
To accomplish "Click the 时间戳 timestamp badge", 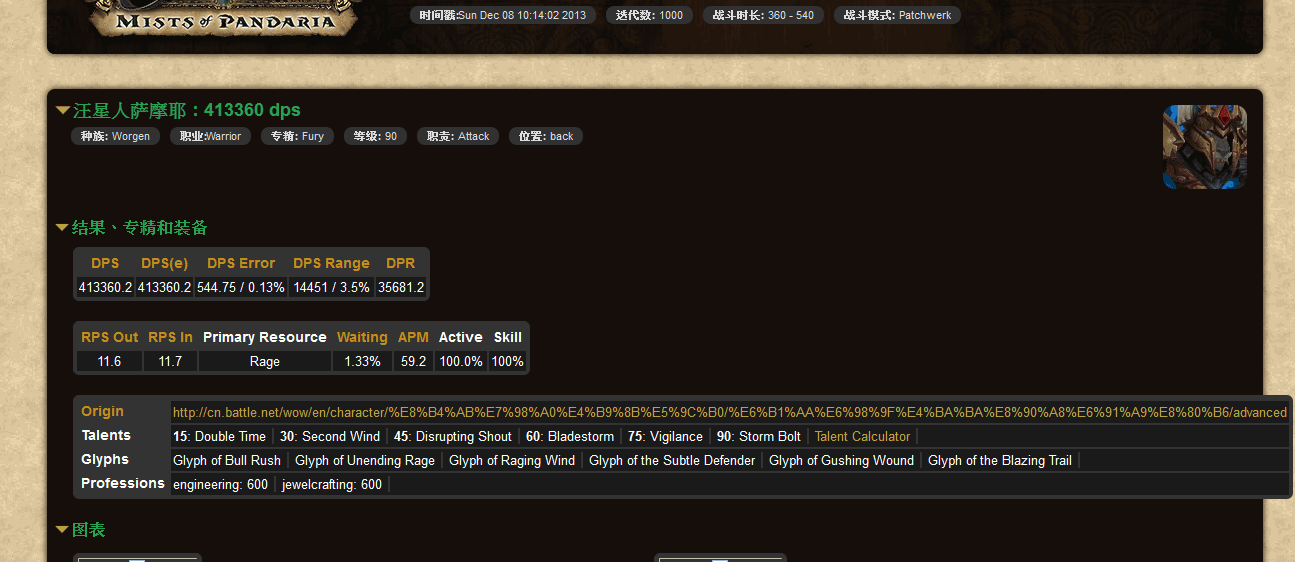I will (x=503, y=15).
